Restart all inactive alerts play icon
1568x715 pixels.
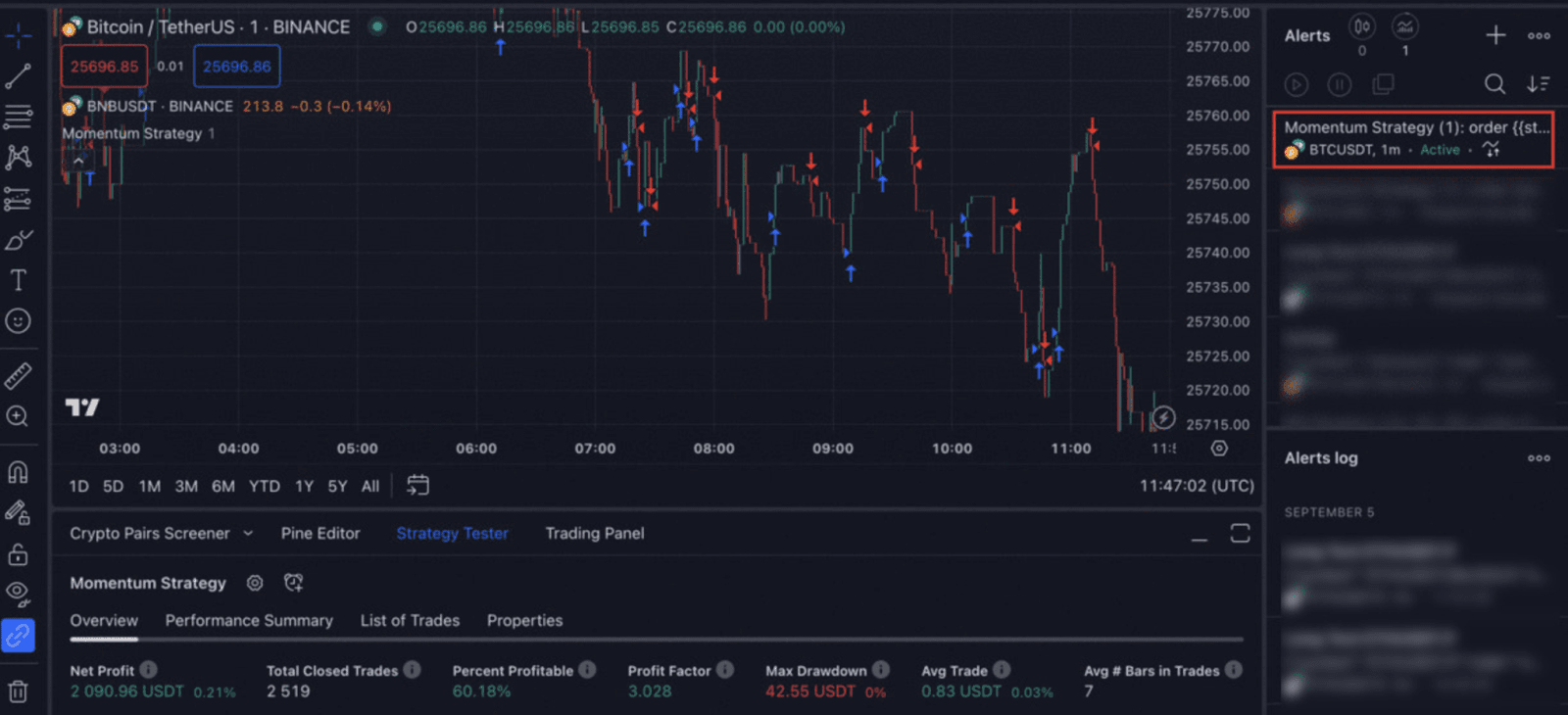(1297, 85)
